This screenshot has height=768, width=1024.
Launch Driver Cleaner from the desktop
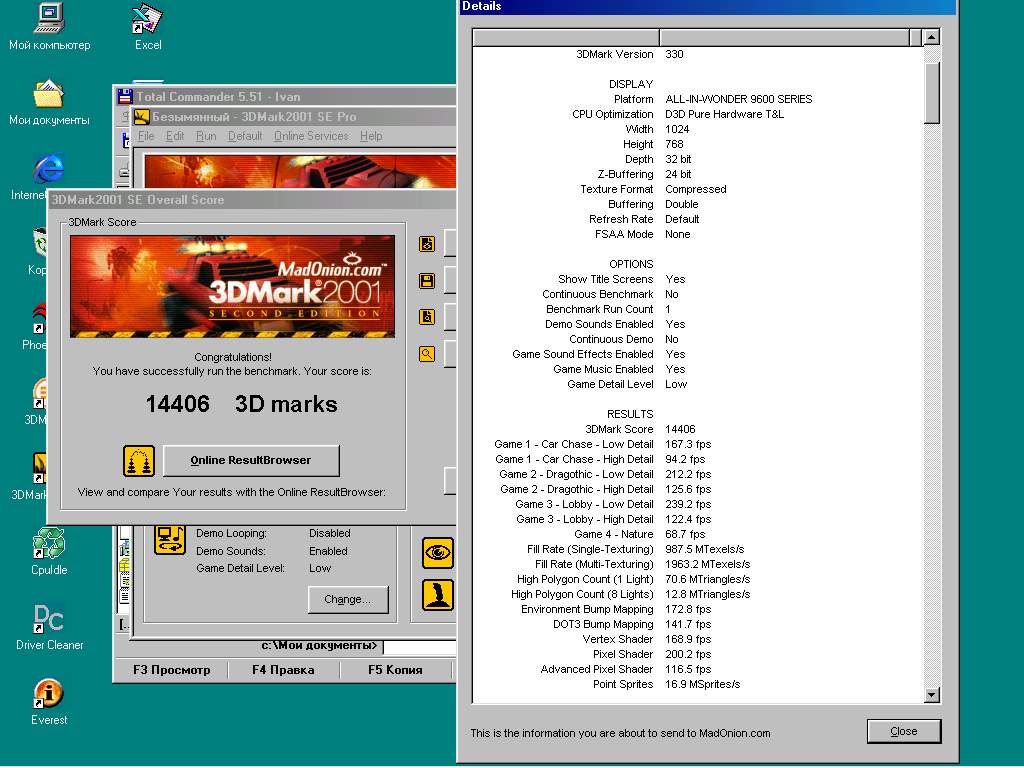(x=49, y=620)
